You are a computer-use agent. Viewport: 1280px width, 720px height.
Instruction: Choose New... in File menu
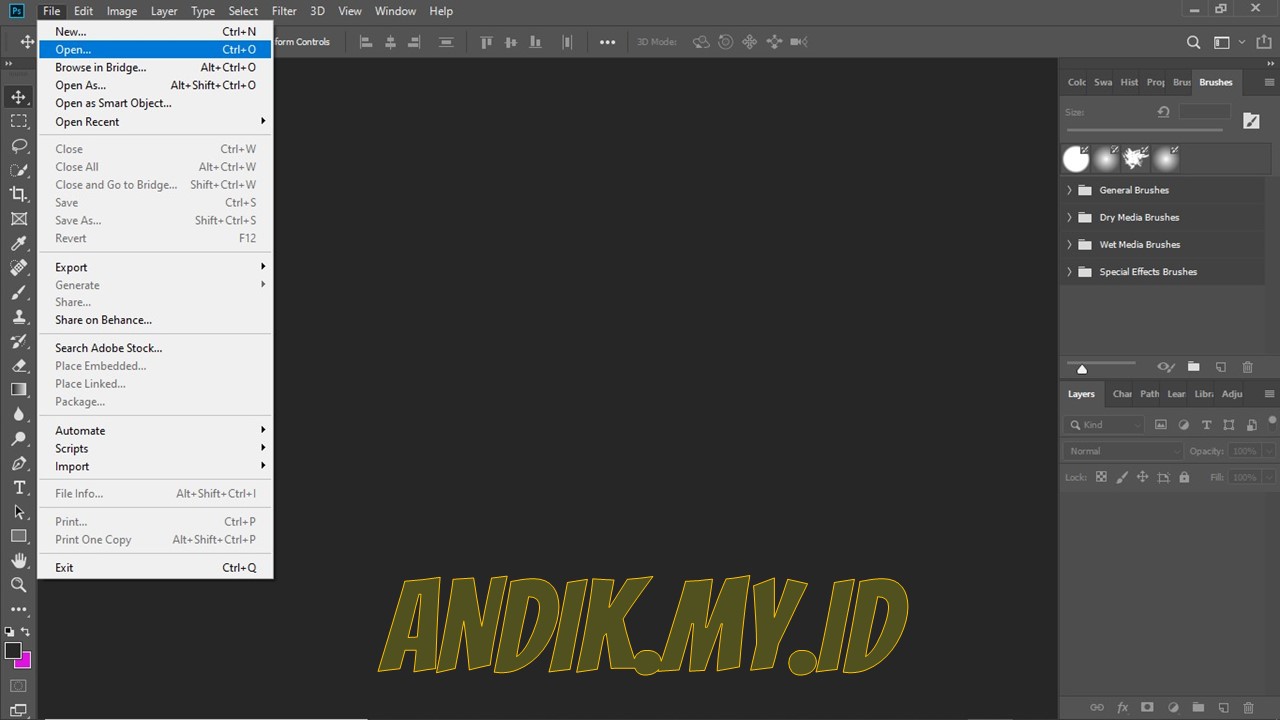pyautogui.click(x=155, y=31)
